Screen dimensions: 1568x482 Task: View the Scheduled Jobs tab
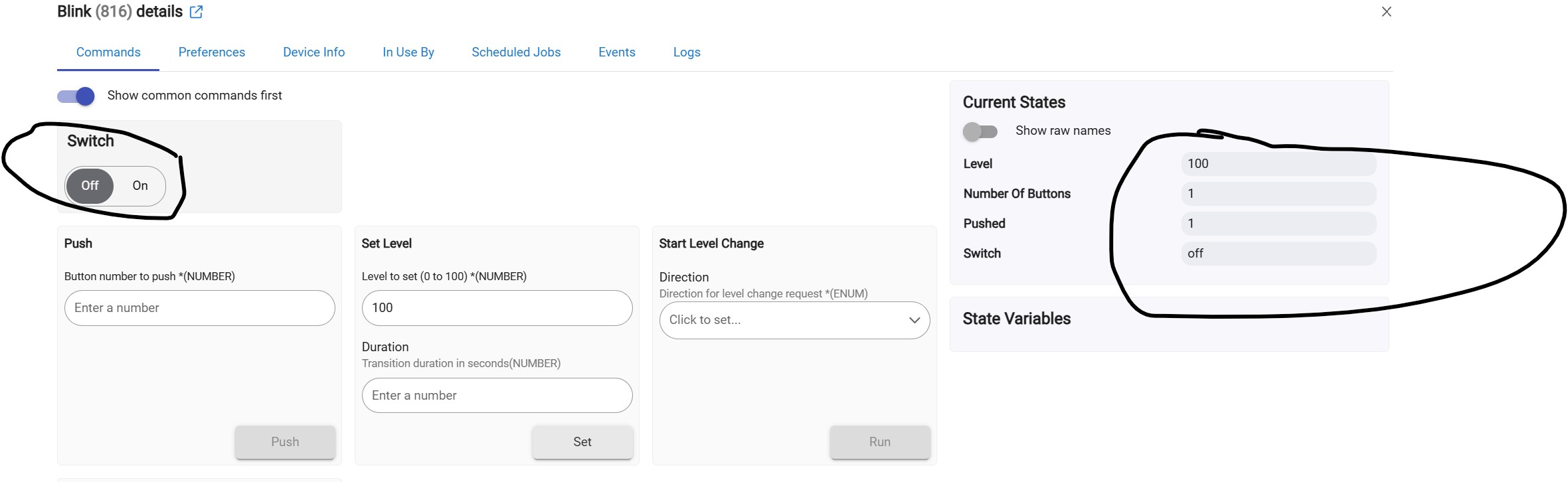(x=516, y=52)
